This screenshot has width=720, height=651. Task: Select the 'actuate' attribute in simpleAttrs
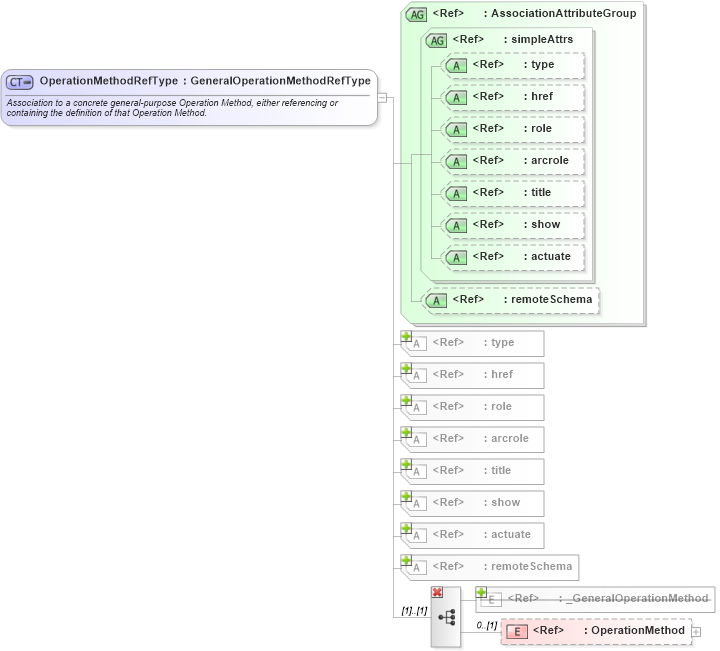click(513, 257)
